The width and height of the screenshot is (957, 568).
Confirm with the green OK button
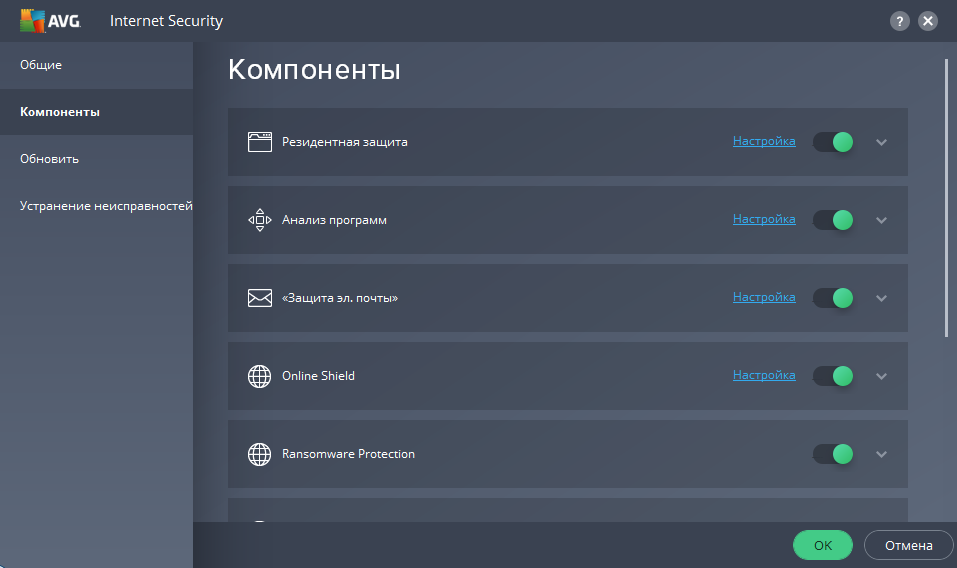pyautogui.click(x=823, y=545)
